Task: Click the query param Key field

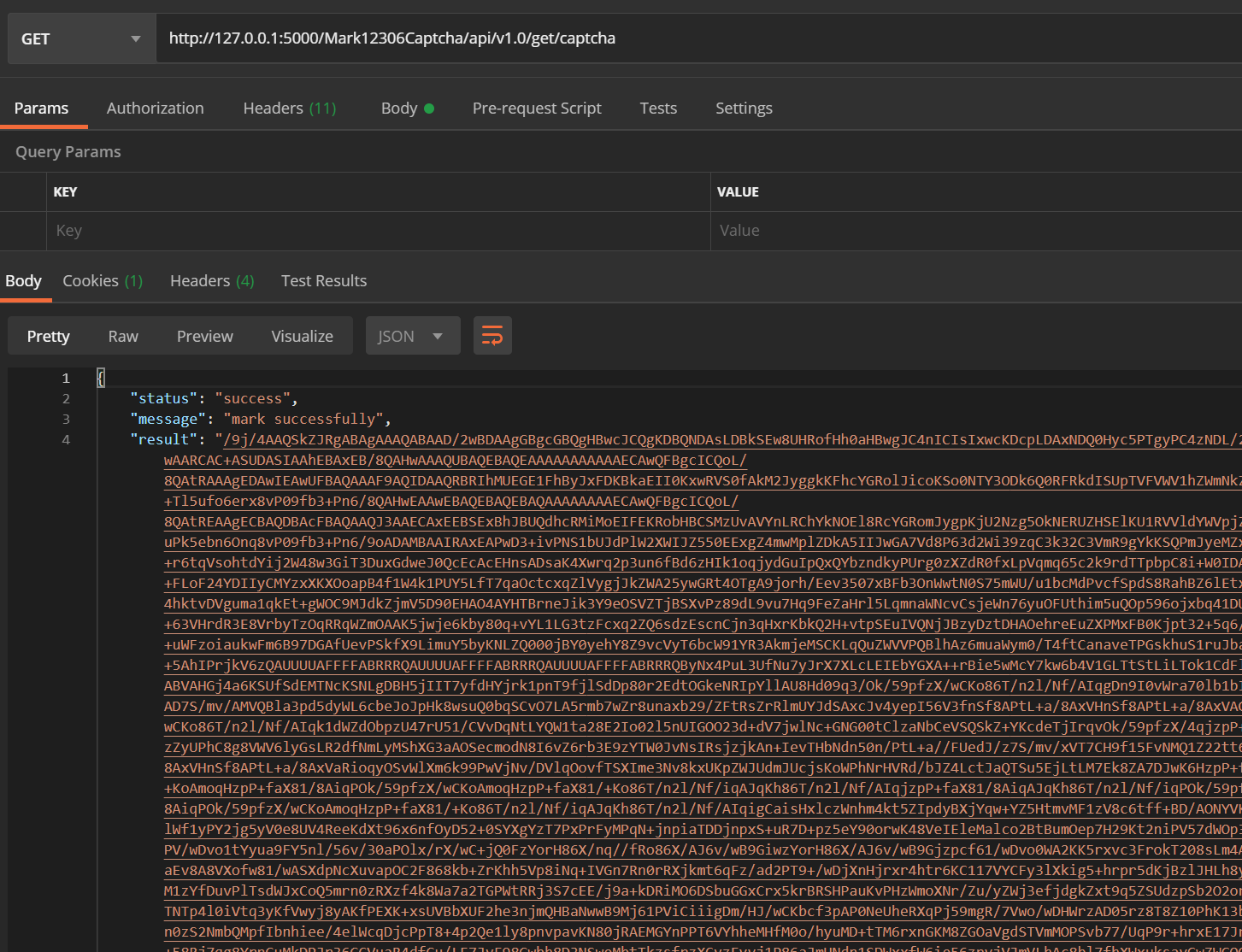Action: pos(376,231)
